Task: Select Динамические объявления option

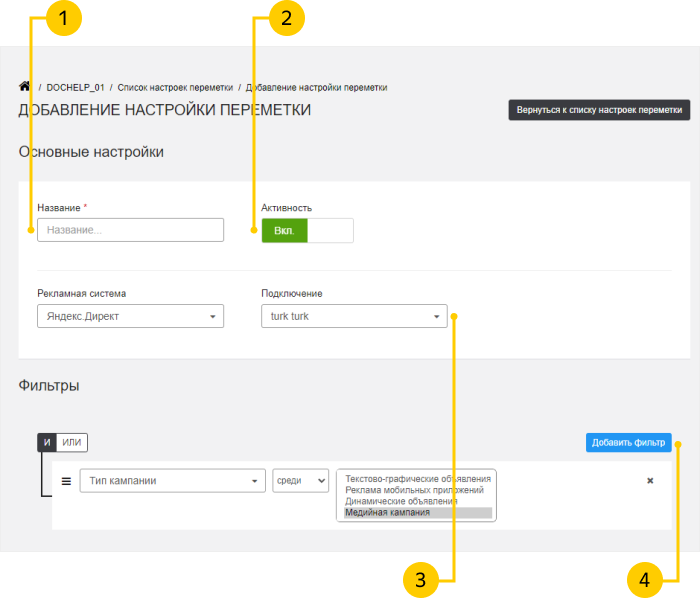Action: [x=418, y=501]
